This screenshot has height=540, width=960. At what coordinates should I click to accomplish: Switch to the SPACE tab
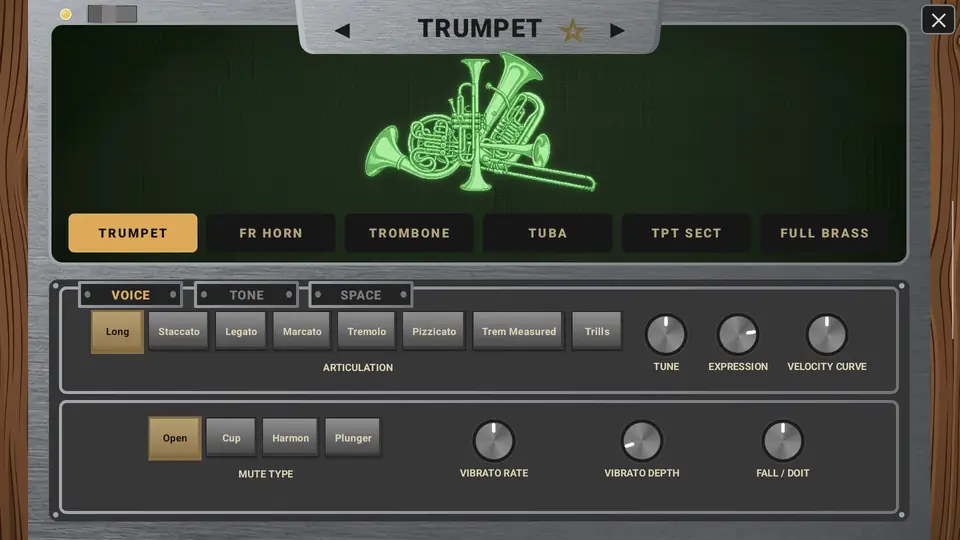click(x=361, y=295)
